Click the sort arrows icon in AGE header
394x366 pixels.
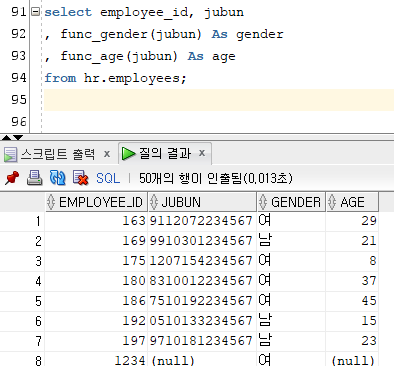(332, 202)
